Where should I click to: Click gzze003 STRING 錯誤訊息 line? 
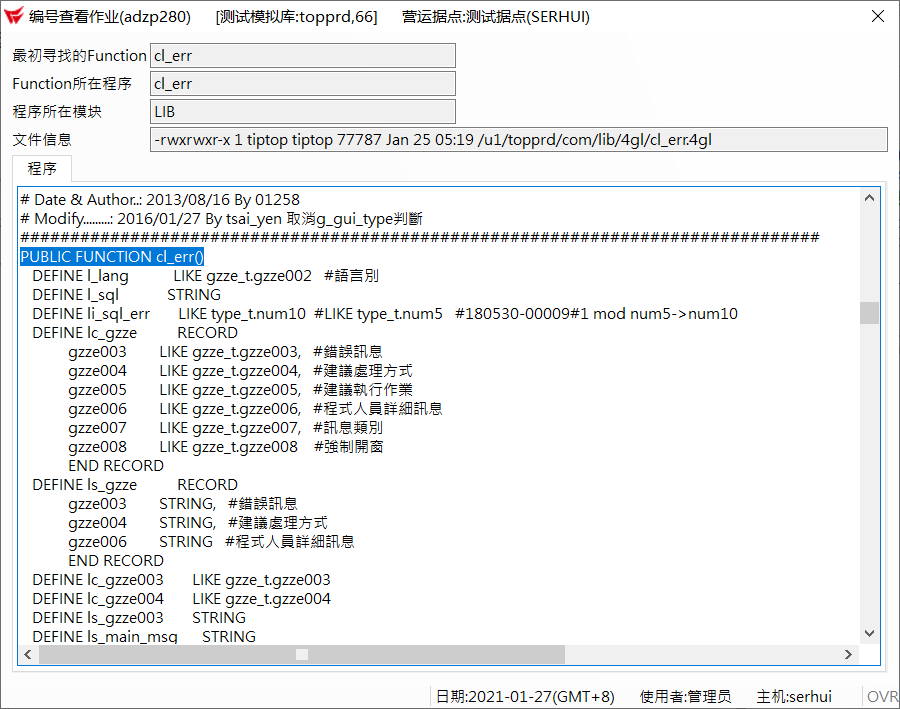[x=183, y=503]
